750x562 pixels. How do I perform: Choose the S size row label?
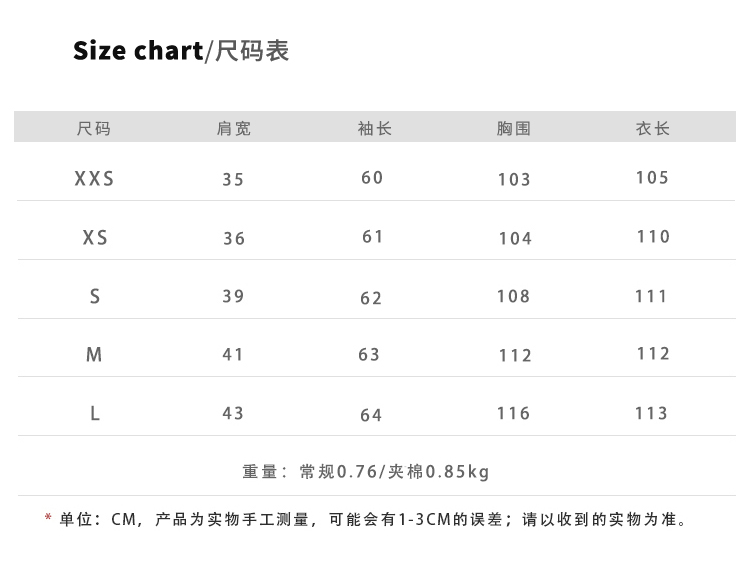click(x=95, y=296)
